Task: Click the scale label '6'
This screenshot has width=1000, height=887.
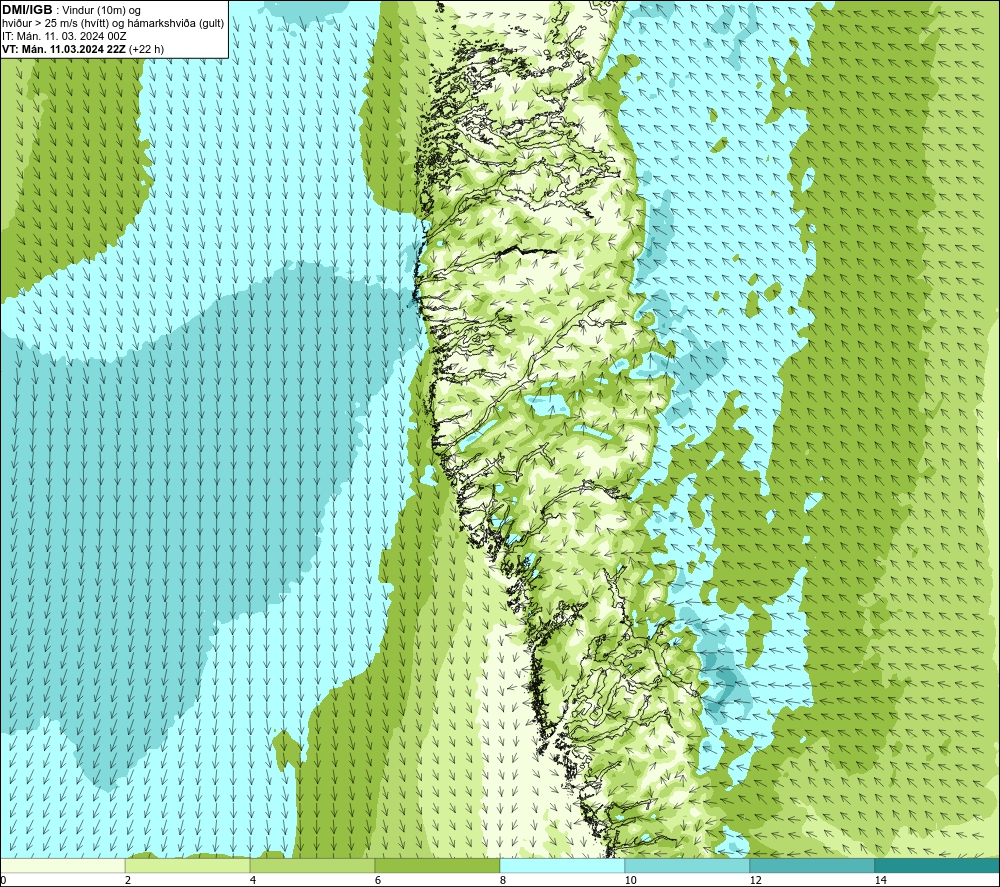Action: pyautogui.click(x=378, y=880)
